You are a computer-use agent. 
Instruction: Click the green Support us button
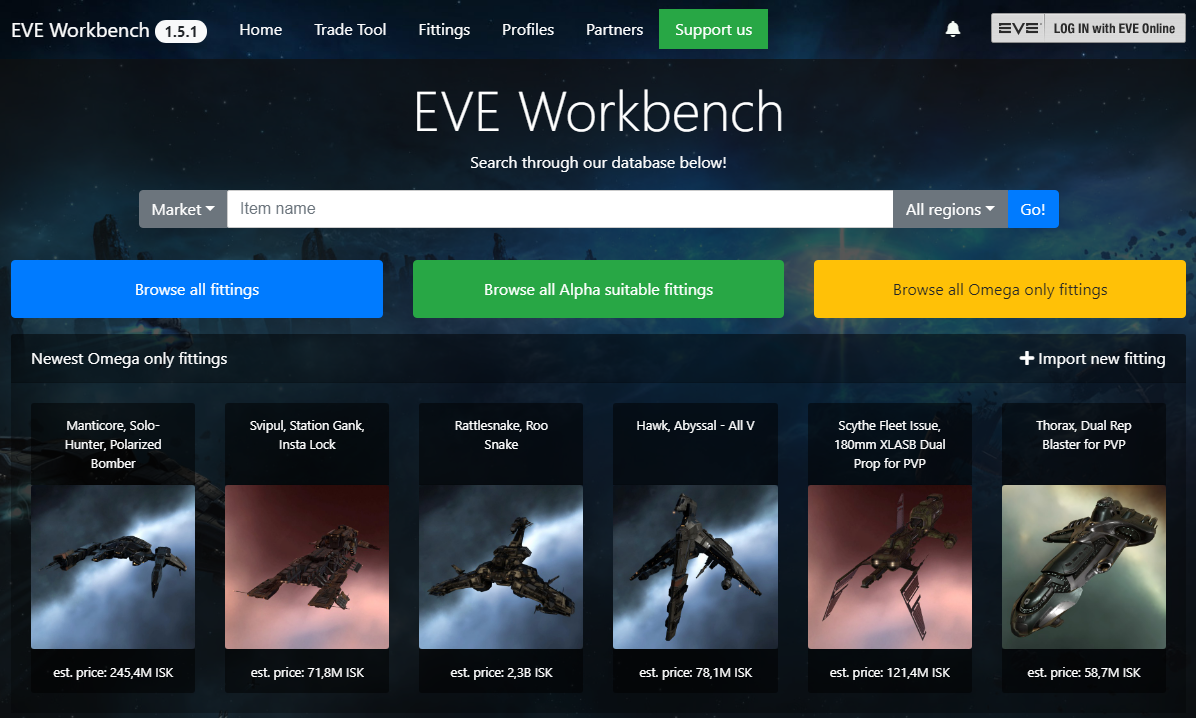[713, 30]
